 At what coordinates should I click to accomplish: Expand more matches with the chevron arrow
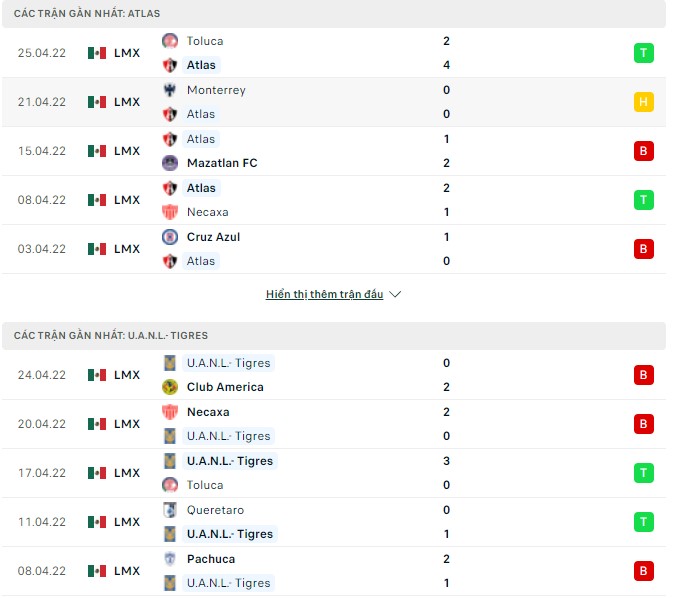395,295
